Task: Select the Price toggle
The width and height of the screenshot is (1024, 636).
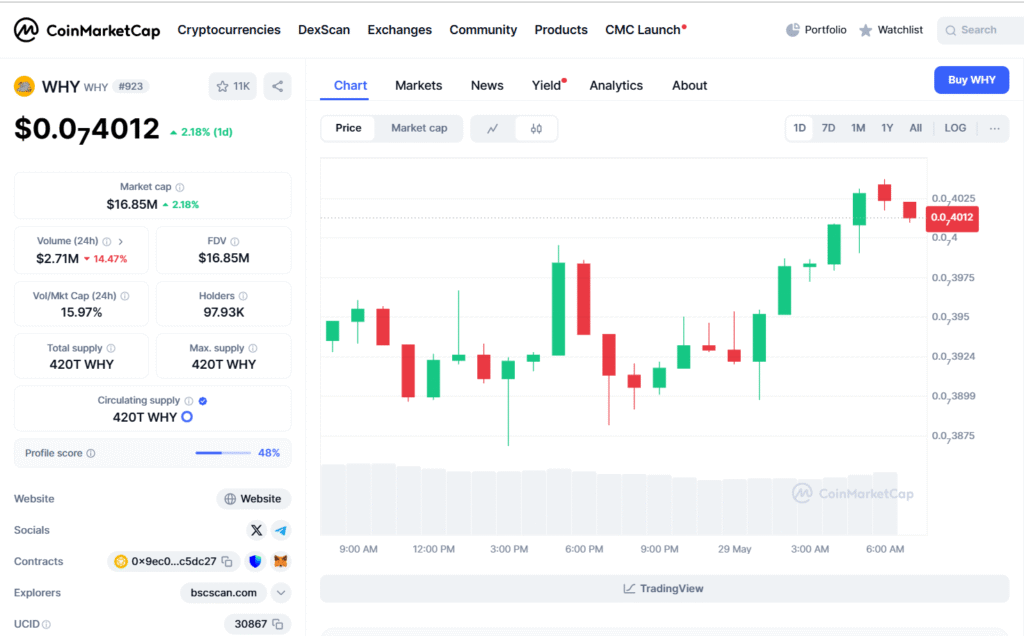Action: tap(348, 128)
